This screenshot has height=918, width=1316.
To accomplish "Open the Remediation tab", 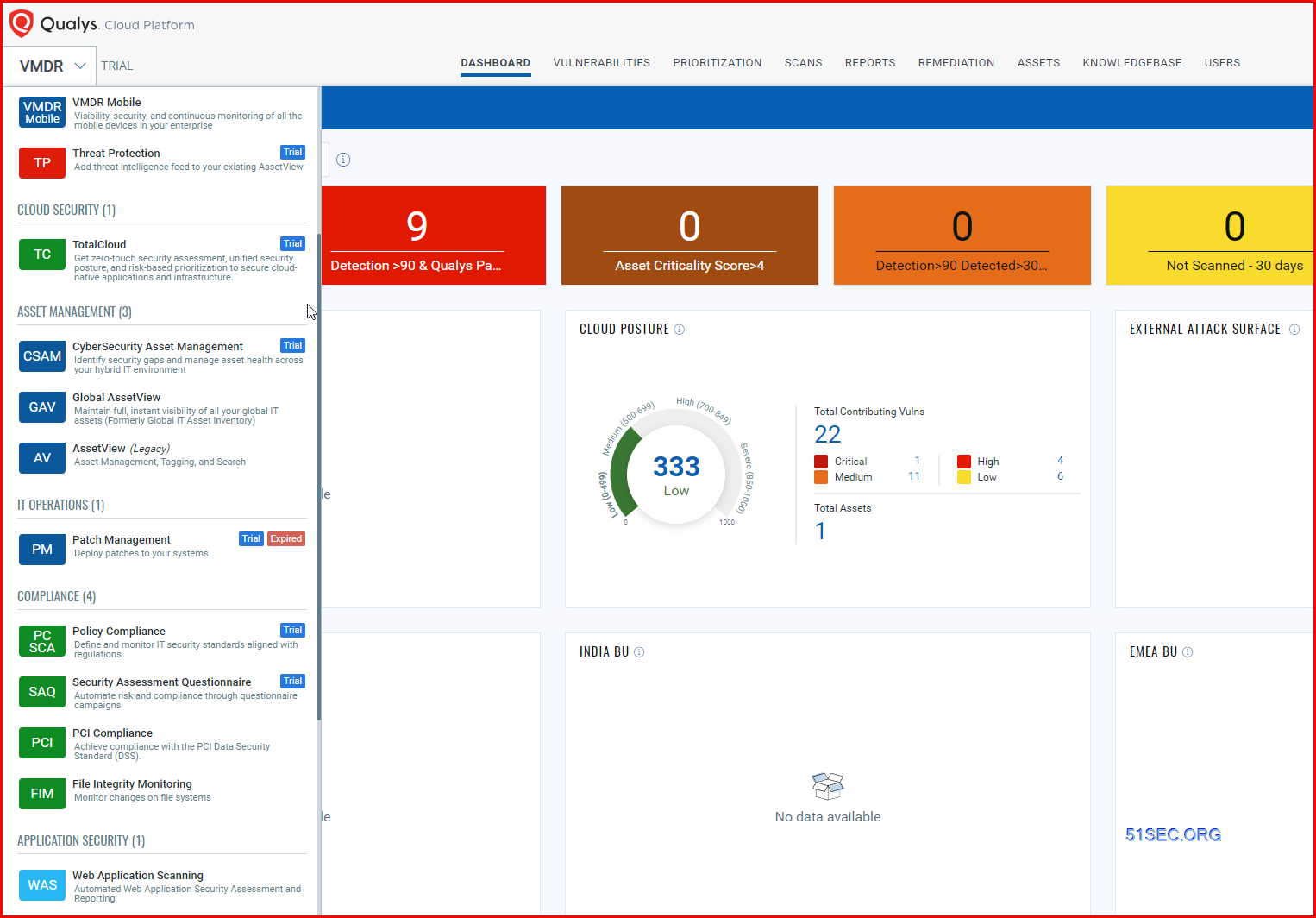I will (x=956, y=63).
